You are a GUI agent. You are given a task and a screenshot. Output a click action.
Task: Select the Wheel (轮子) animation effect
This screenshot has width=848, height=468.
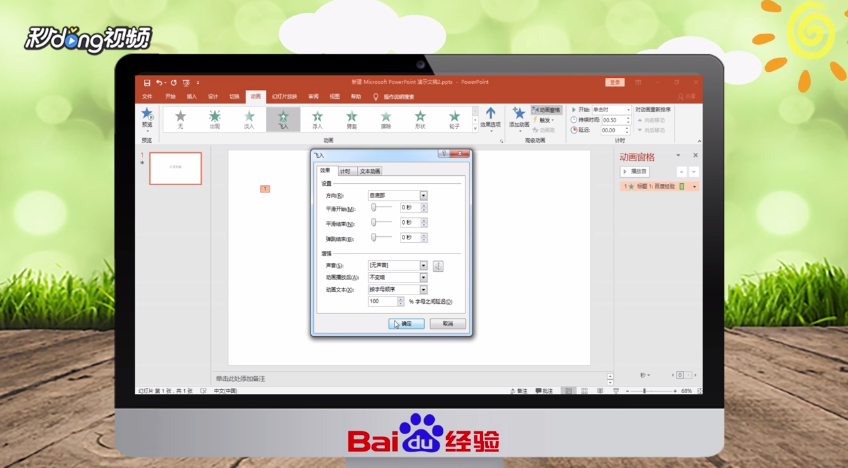click(454, 119)
